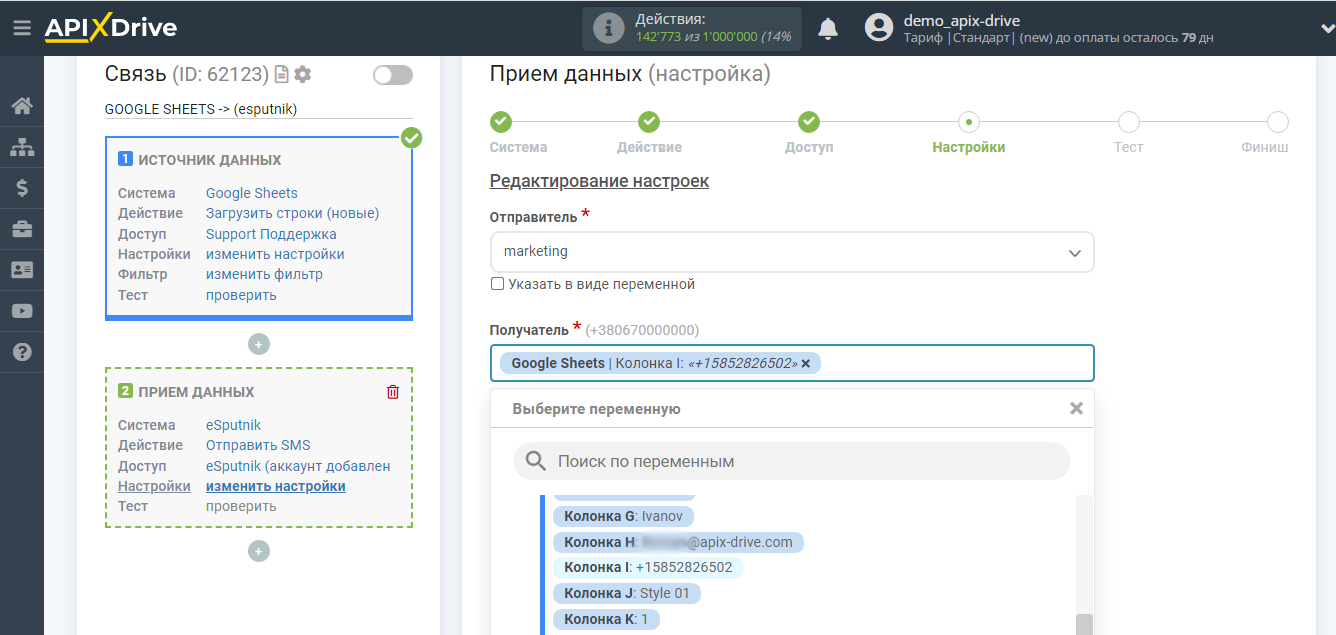1336x635 pixels.
Task: Click source 'проверить' test link
Action: [x=241, y=295]
